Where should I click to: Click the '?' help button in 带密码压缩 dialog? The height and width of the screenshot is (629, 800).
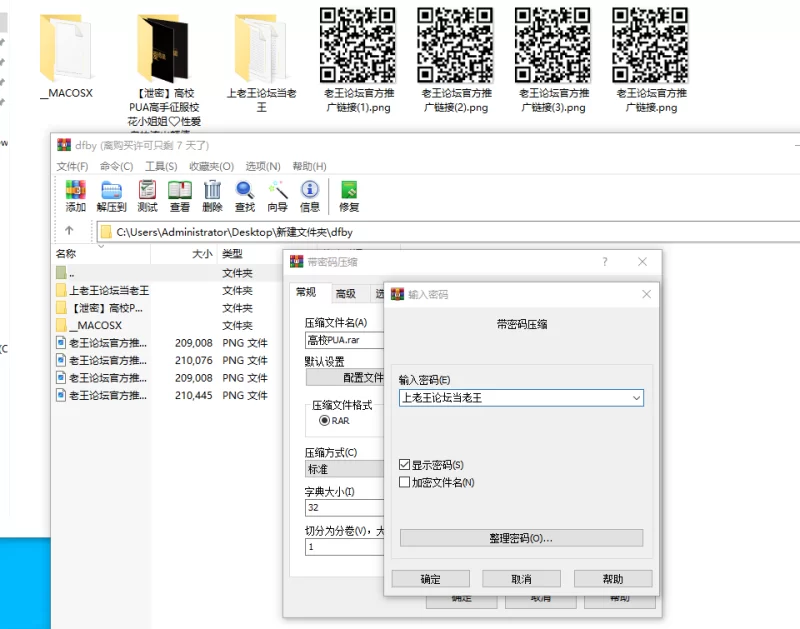coord(605,262)
